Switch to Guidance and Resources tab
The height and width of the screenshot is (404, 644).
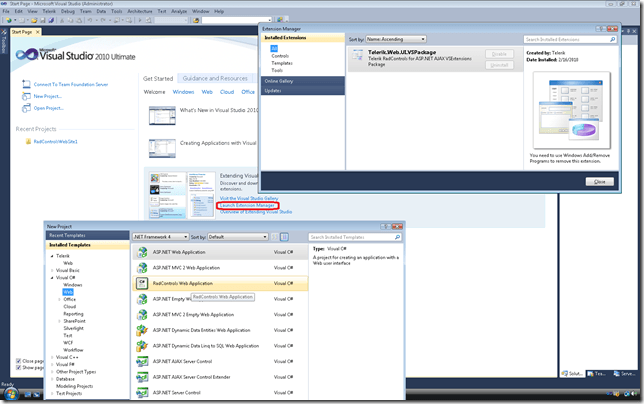(x=215, y=78)
